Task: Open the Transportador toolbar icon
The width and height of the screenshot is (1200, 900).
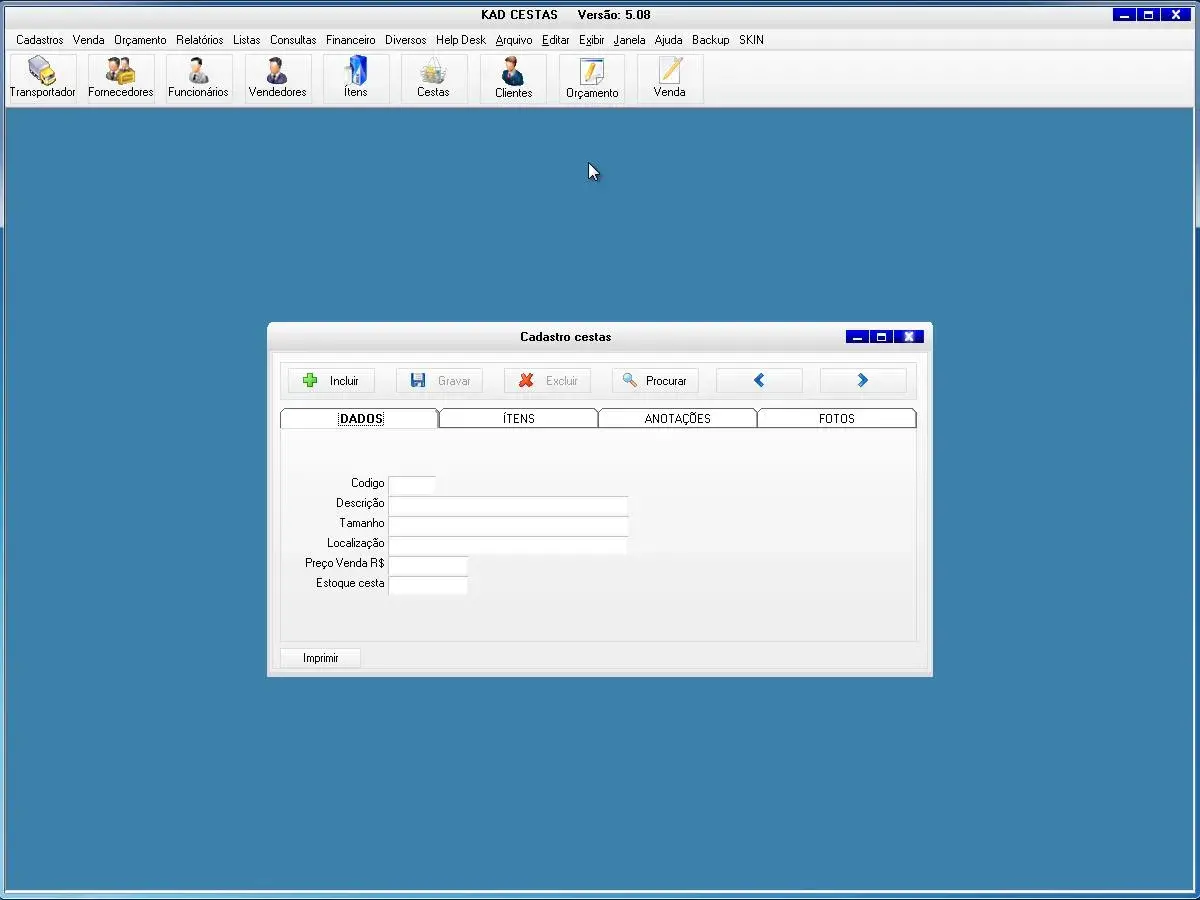Action: (x=42, y=78)
